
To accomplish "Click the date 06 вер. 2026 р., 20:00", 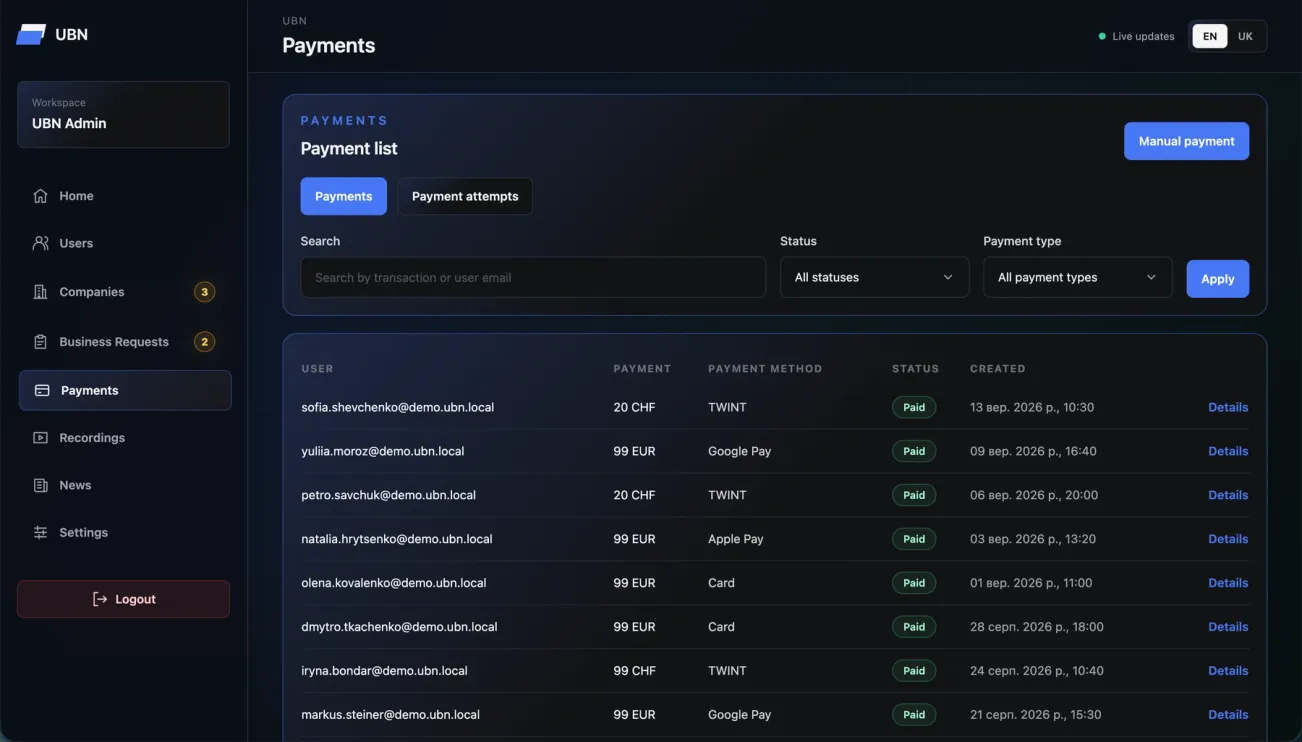I will pos(1034,495).
